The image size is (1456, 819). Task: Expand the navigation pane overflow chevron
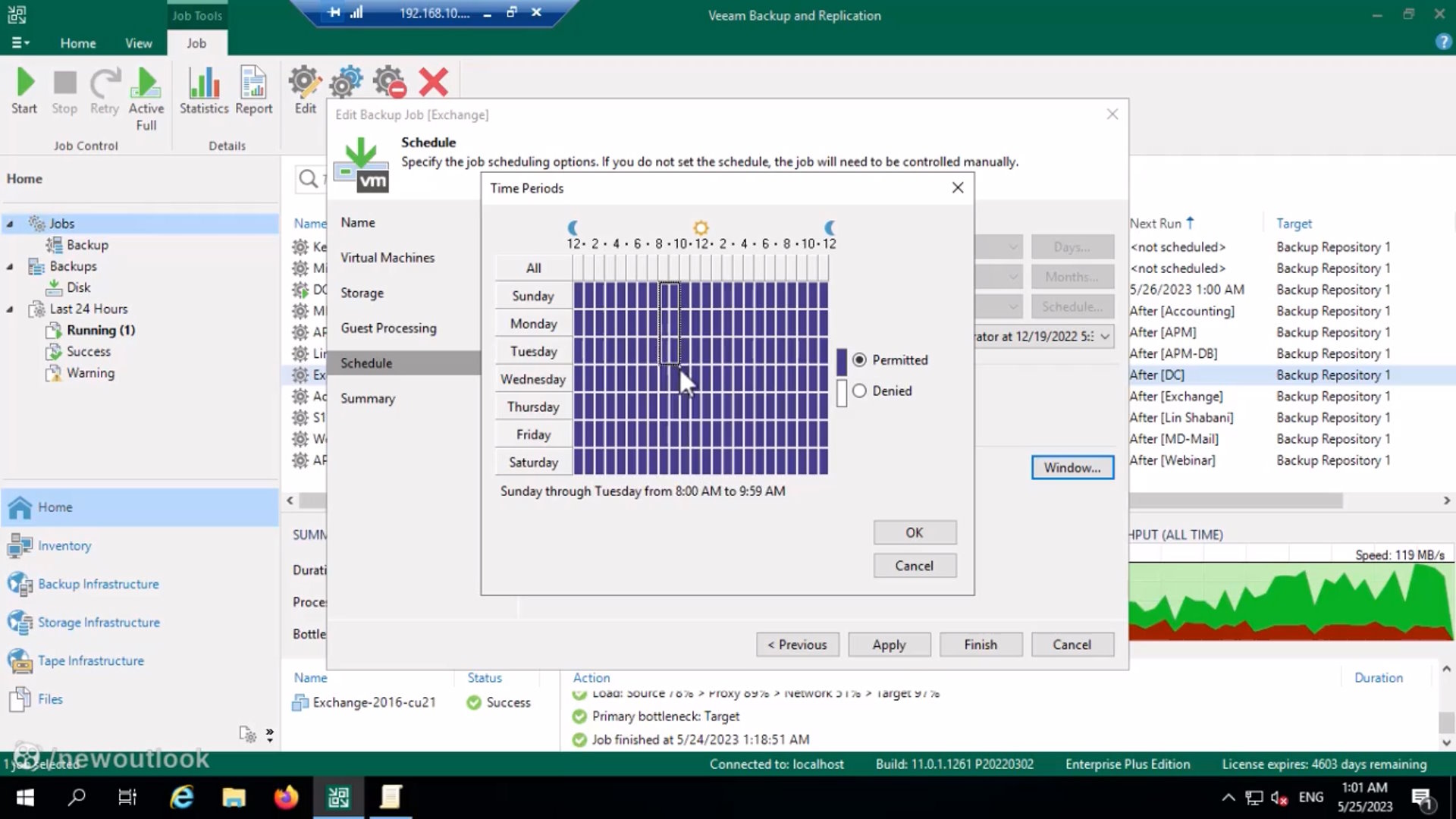(x=269, y=734)
